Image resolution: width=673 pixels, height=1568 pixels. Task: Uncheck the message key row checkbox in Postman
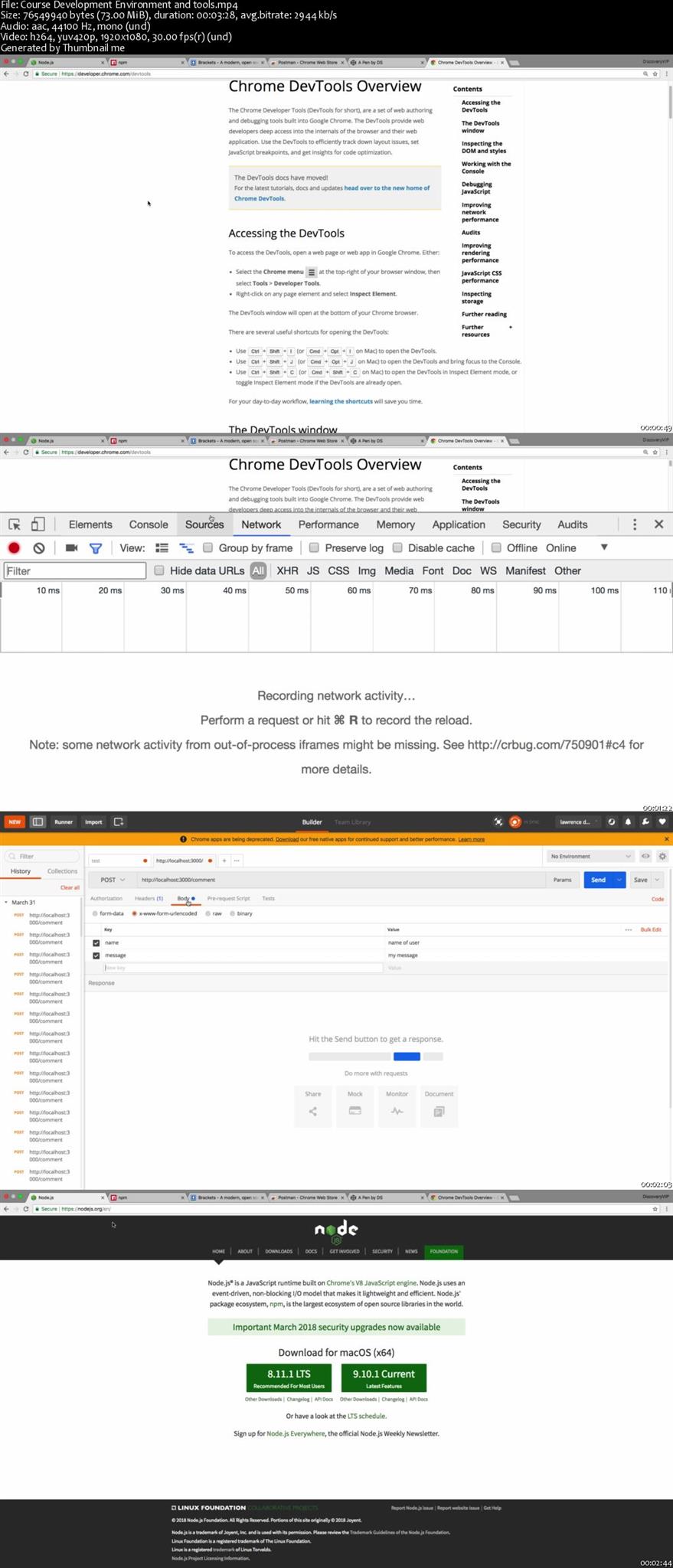(96, 955)
